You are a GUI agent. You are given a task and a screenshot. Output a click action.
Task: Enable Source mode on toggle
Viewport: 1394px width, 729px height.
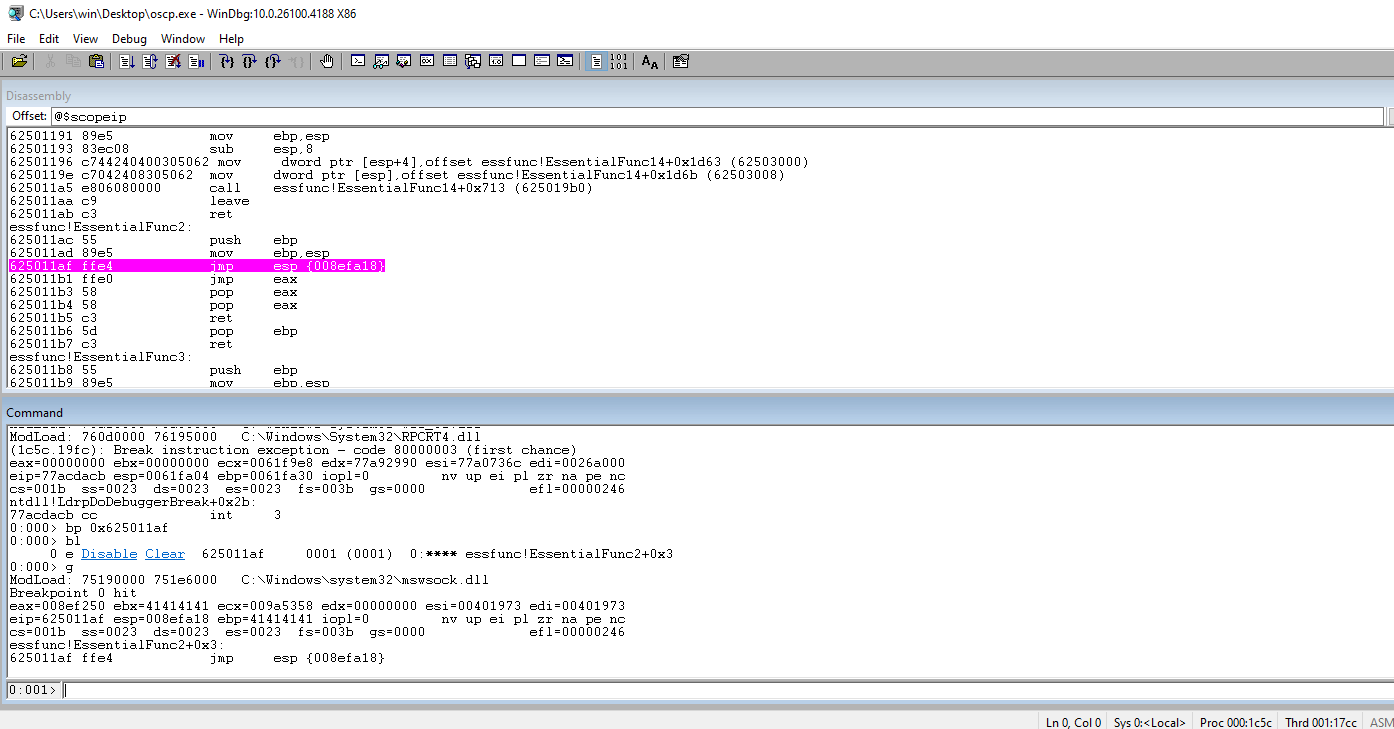pyautogui.click(x=596, y=62)
